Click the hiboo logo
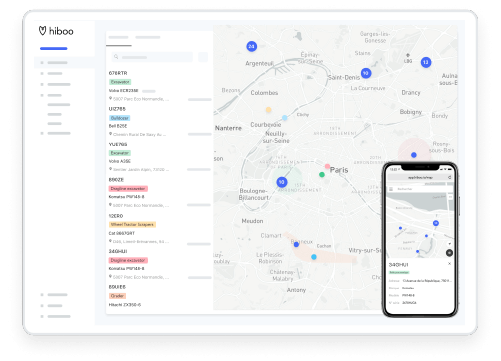This screenshot has width=501, height=361. [56, 31]
